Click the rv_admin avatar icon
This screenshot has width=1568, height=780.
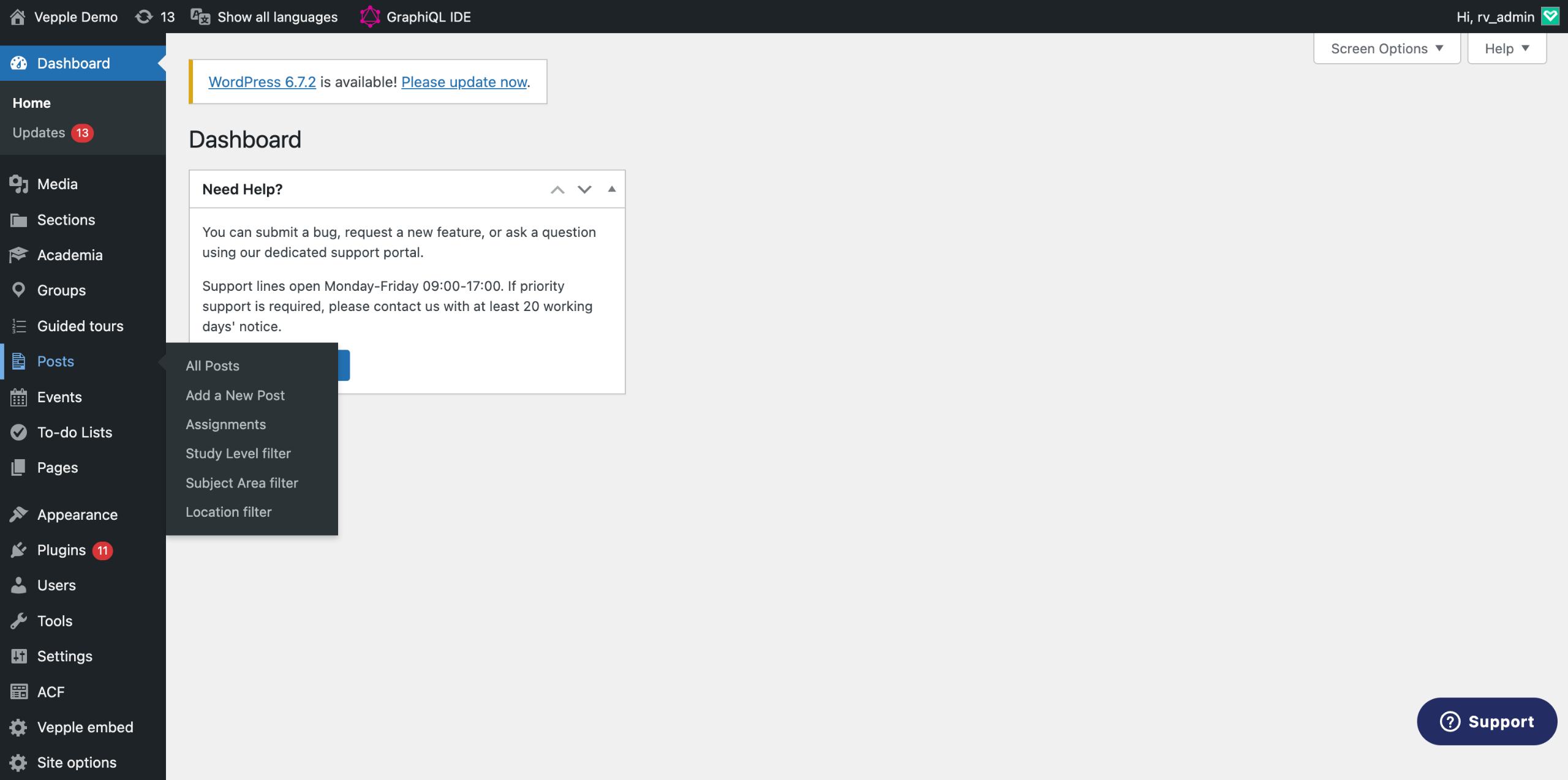pyautogui.click(x=1550, y=17)
